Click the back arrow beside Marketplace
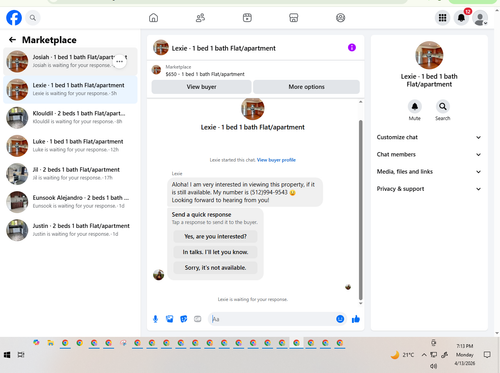The image size is (500, 373). point(12,40)
